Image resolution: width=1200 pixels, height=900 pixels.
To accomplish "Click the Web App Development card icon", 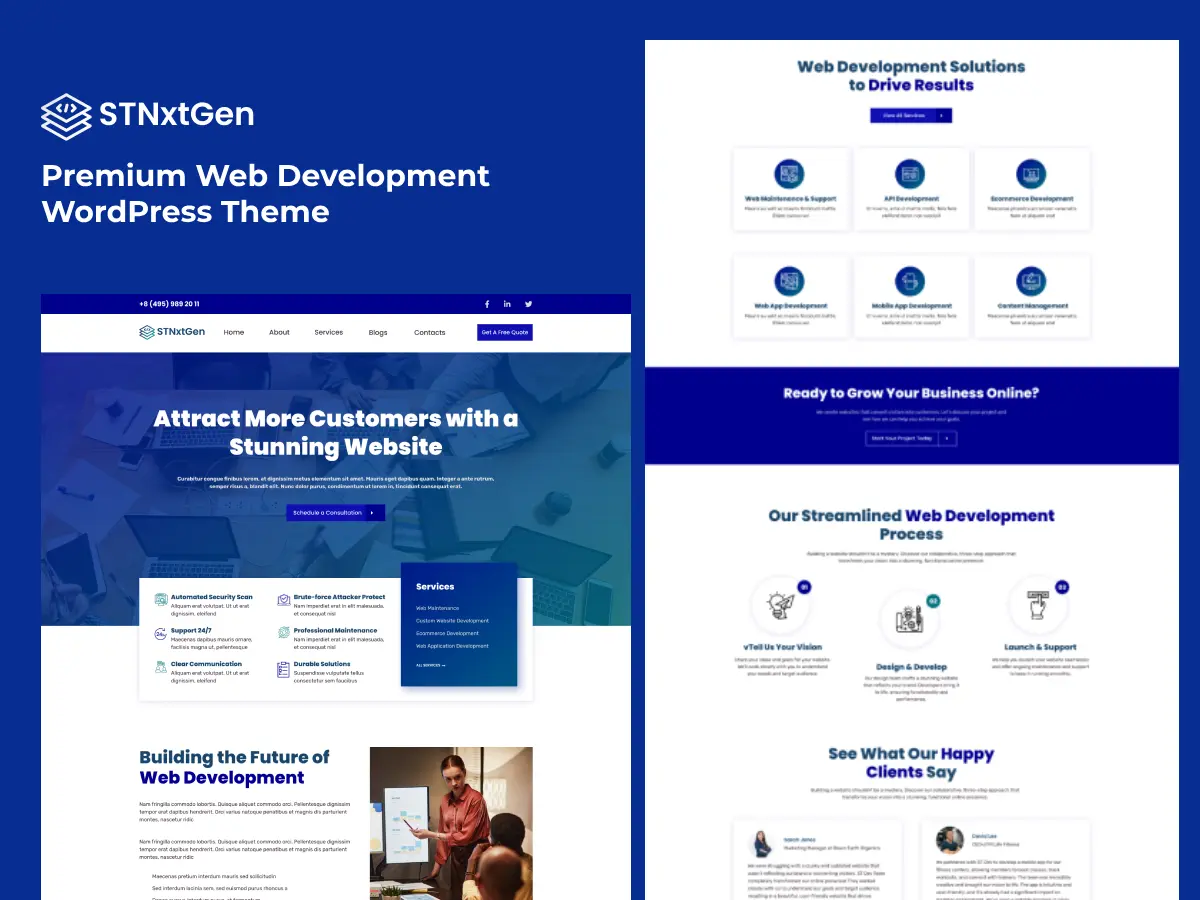I will 790,281.
